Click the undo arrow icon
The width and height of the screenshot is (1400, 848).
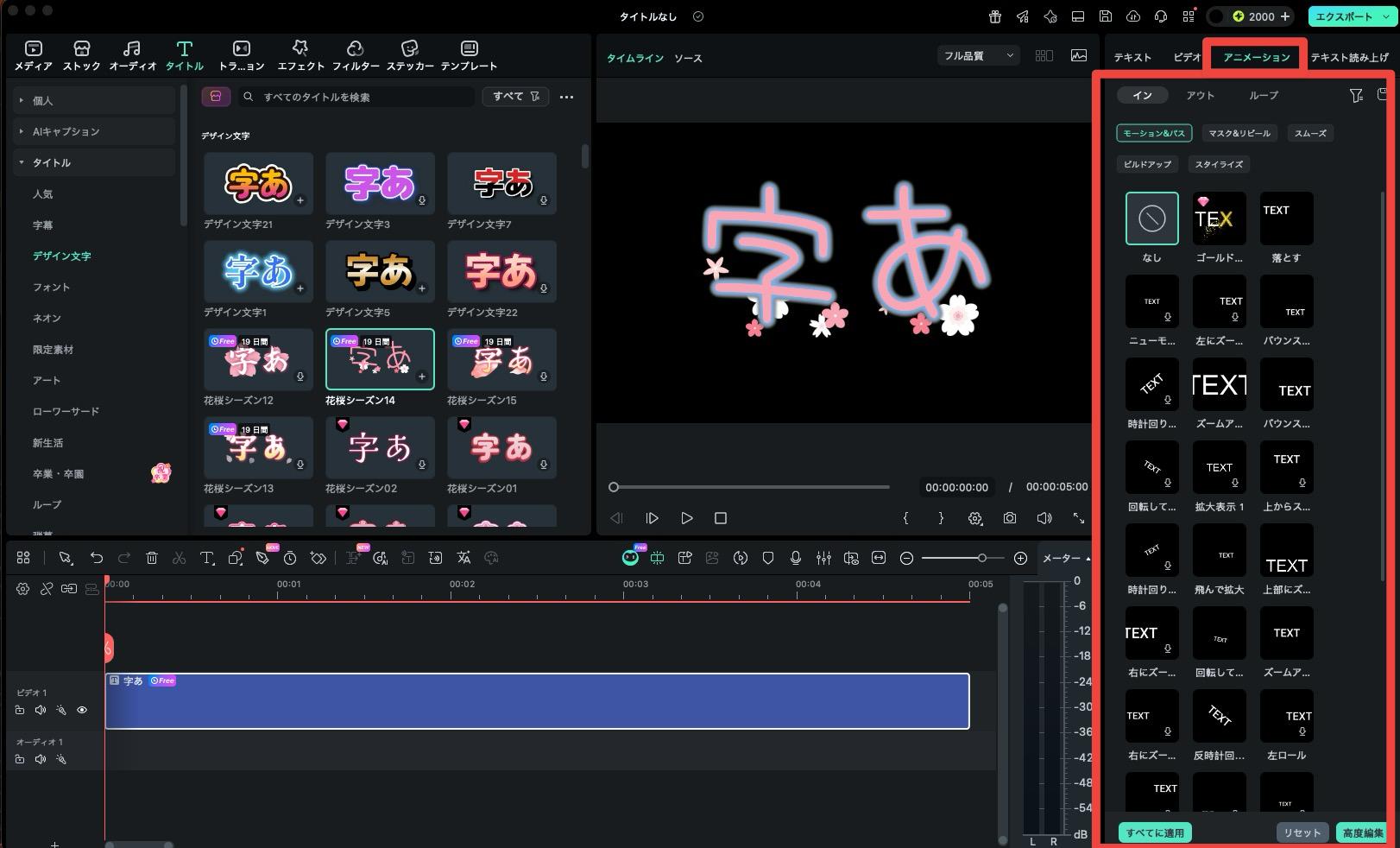97,558
